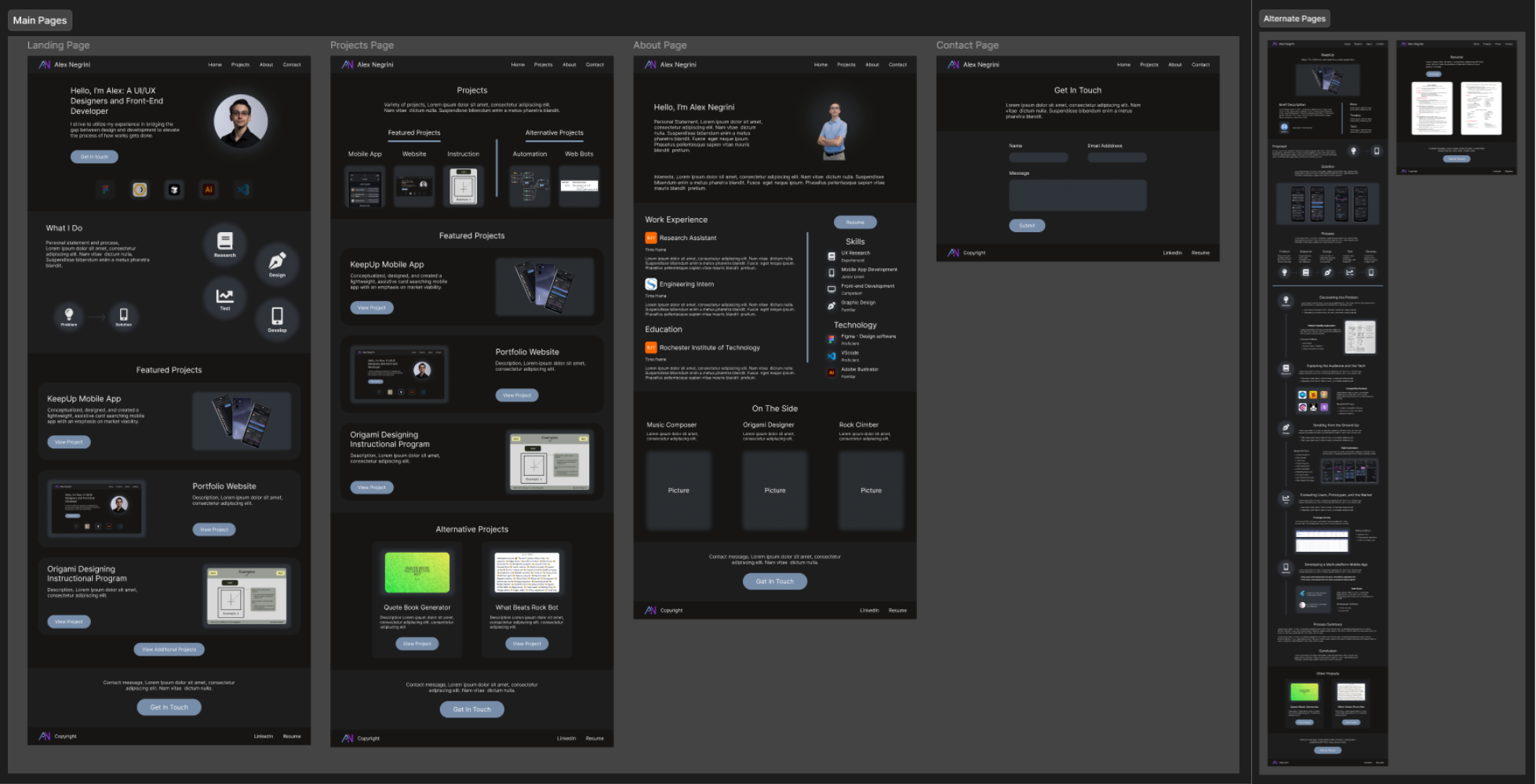Click the Front-end Development monitor icon
1536x784 pixels.
(x=832, y=289)
